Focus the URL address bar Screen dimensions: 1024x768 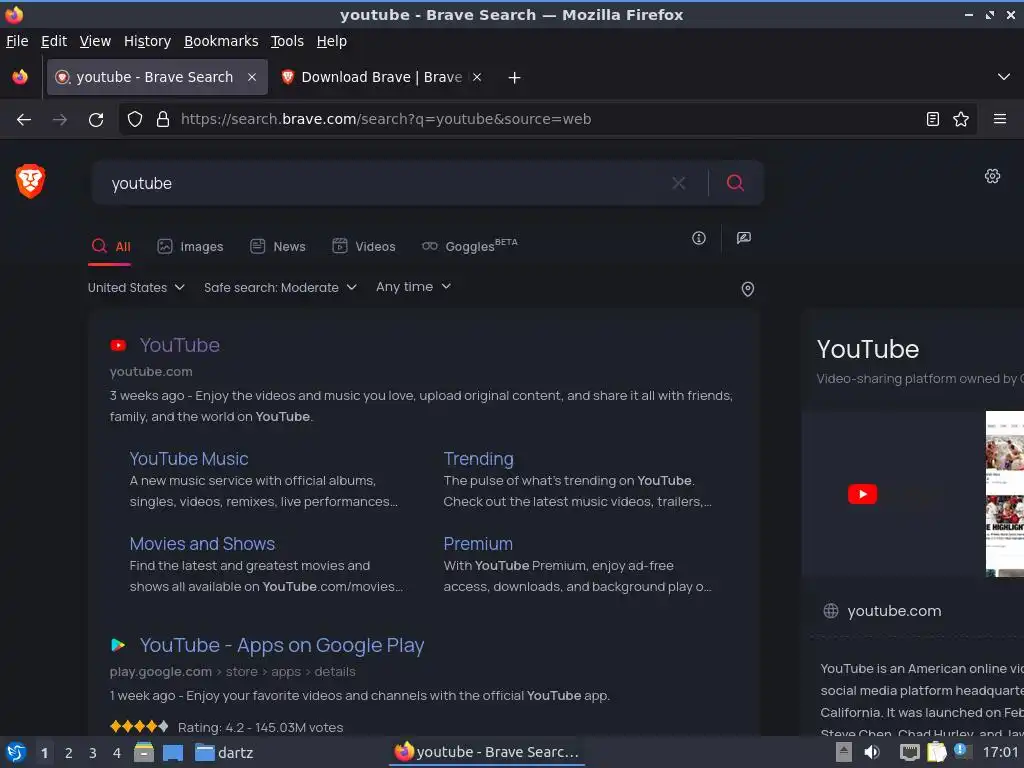[x=547, y=120]
